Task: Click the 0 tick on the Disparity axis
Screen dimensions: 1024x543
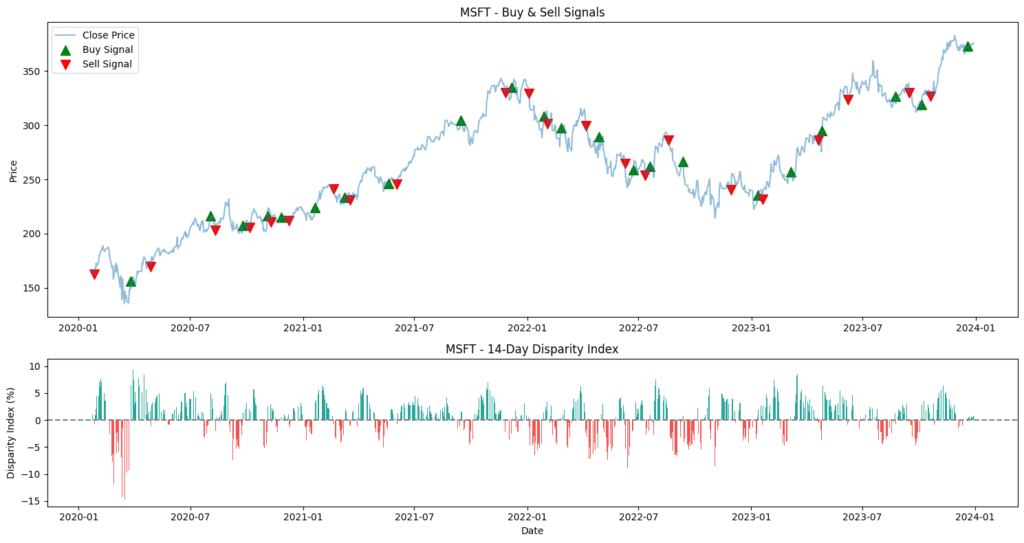Action: coord(39,420)
